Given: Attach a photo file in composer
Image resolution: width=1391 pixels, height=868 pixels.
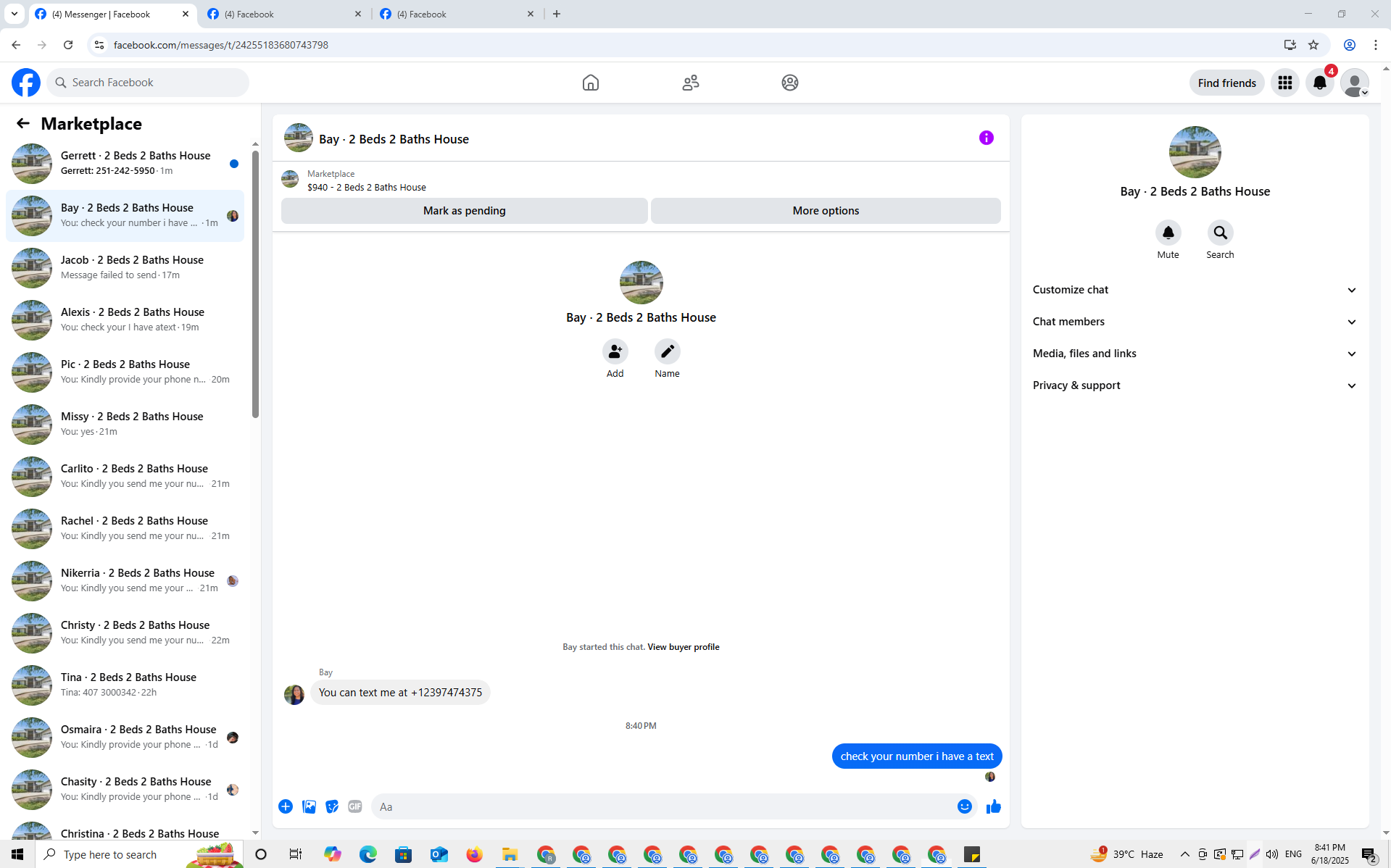Looking at the screenshot, I should (309, 806).
